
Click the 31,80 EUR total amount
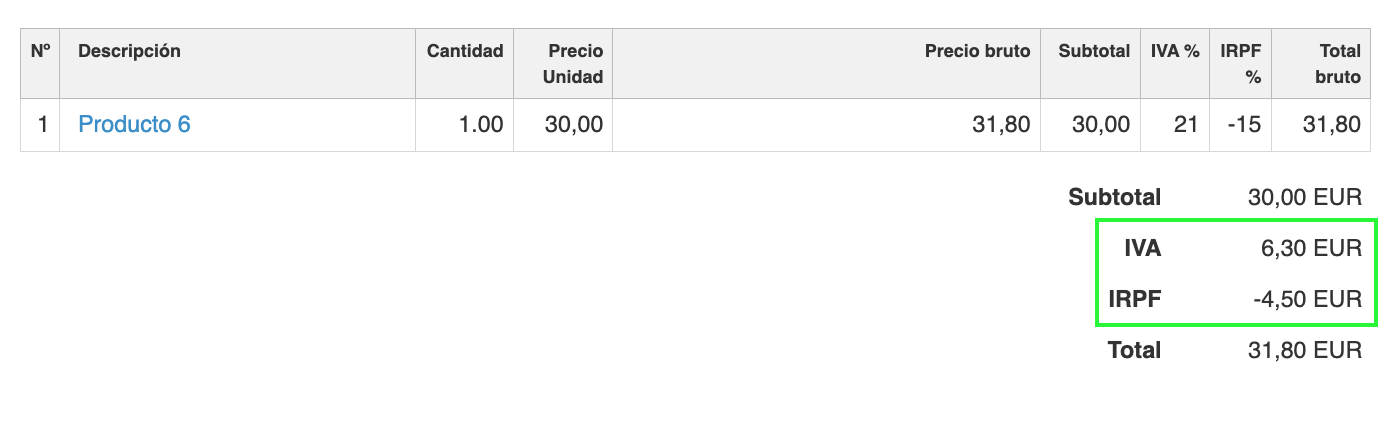1304,351
